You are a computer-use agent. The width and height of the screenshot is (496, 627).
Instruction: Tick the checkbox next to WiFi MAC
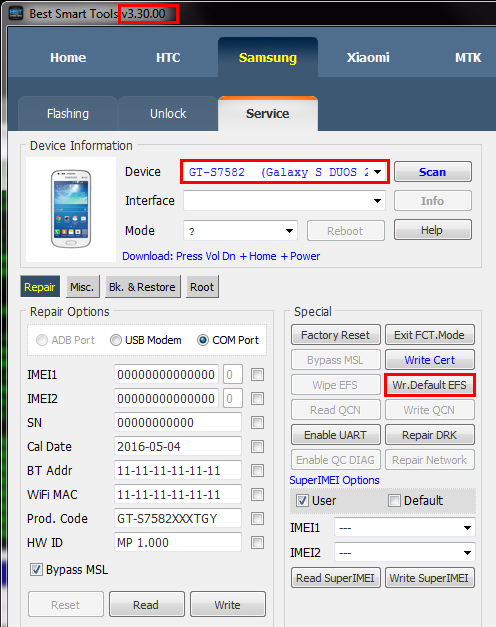point(257,495)
